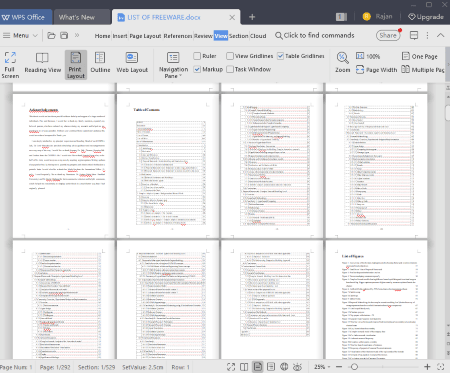Enable the Ruler checkbox
Screen dimensions: 450x373
click(197, 56)
